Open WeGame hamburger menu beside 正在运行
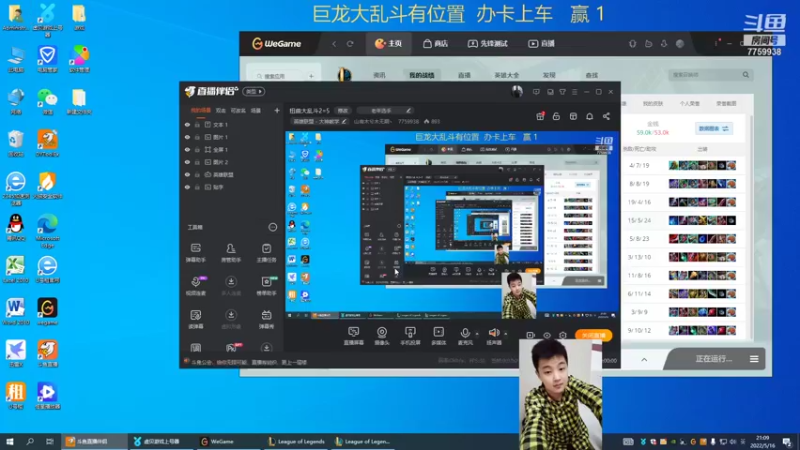800x450 pixels. pyautogui.click(x=754, y=359)
